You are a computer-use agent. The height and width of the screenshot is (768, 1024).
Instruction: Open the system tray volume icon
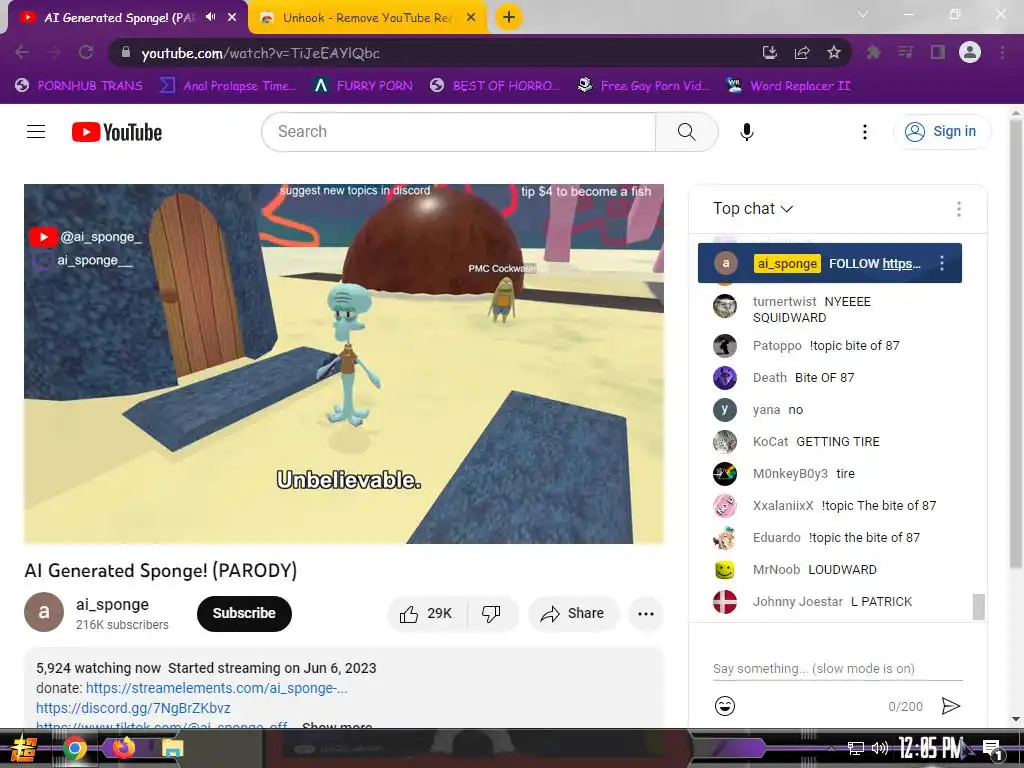(880, 748)
